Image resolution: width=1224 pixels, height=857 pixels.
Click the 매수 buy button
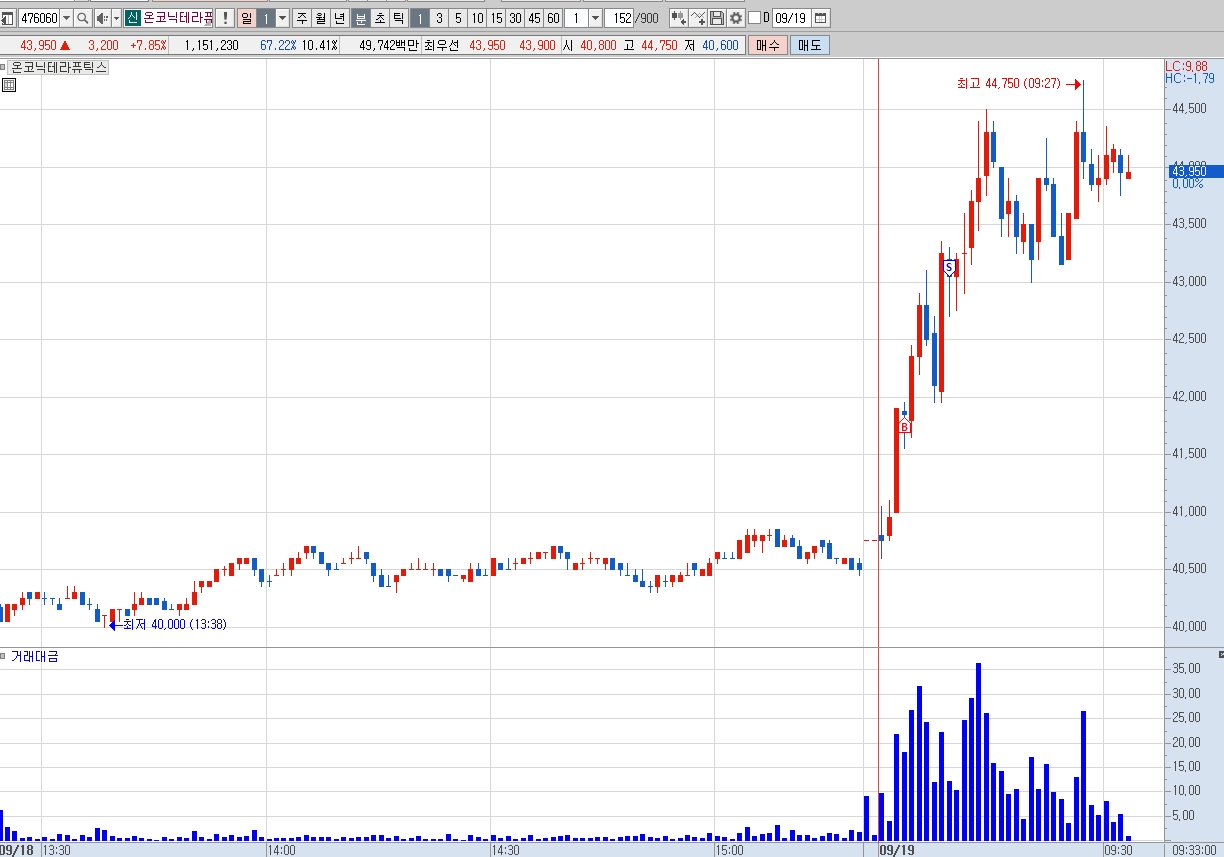point(767,45)
